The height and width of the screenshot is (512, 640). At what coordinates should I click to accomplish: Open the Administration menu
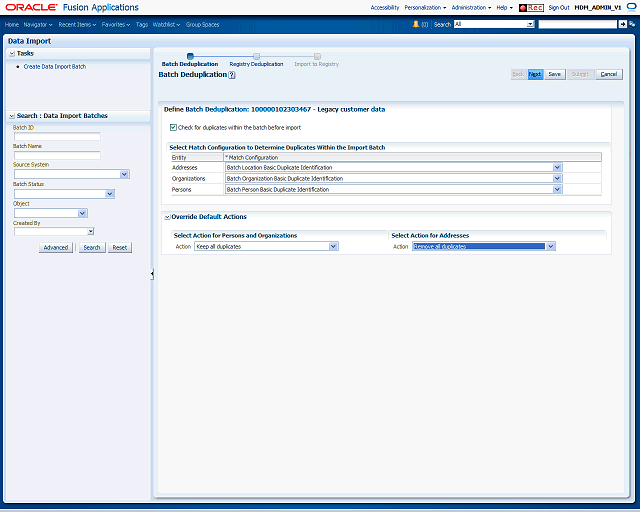pos(471,8)
